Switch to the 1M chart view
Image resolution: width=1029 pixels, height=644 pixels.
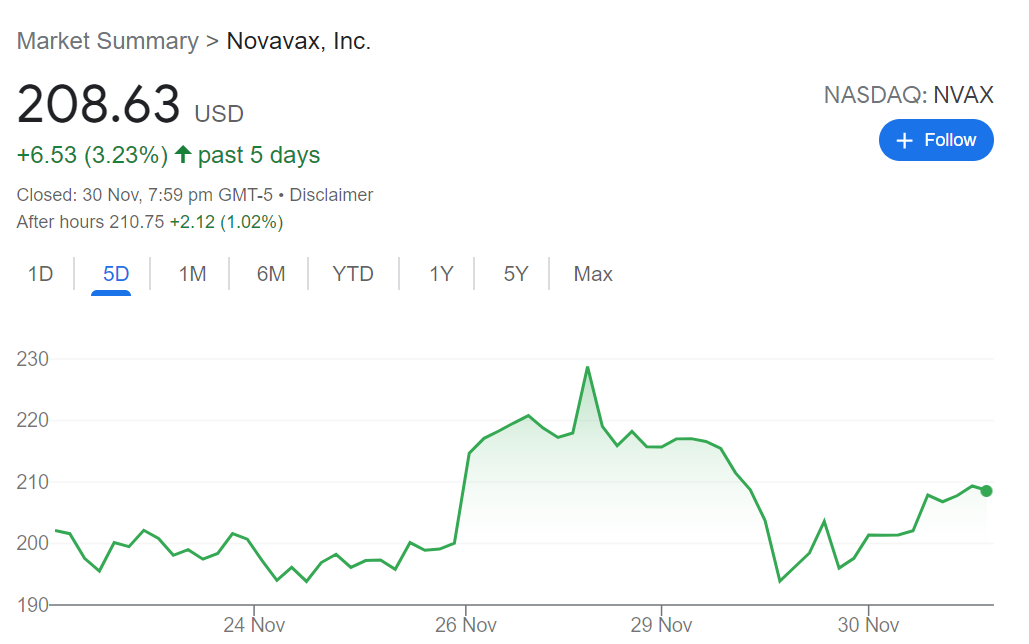(x=192, y=274)
